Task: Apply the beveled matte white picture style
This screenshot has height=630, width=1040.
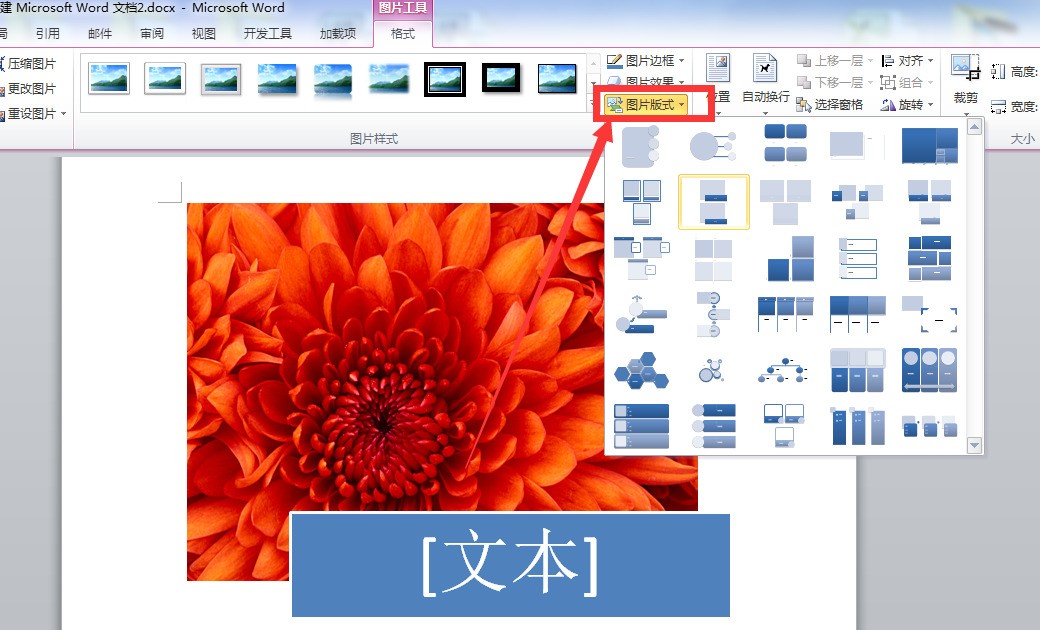Action: click(164, 78)
